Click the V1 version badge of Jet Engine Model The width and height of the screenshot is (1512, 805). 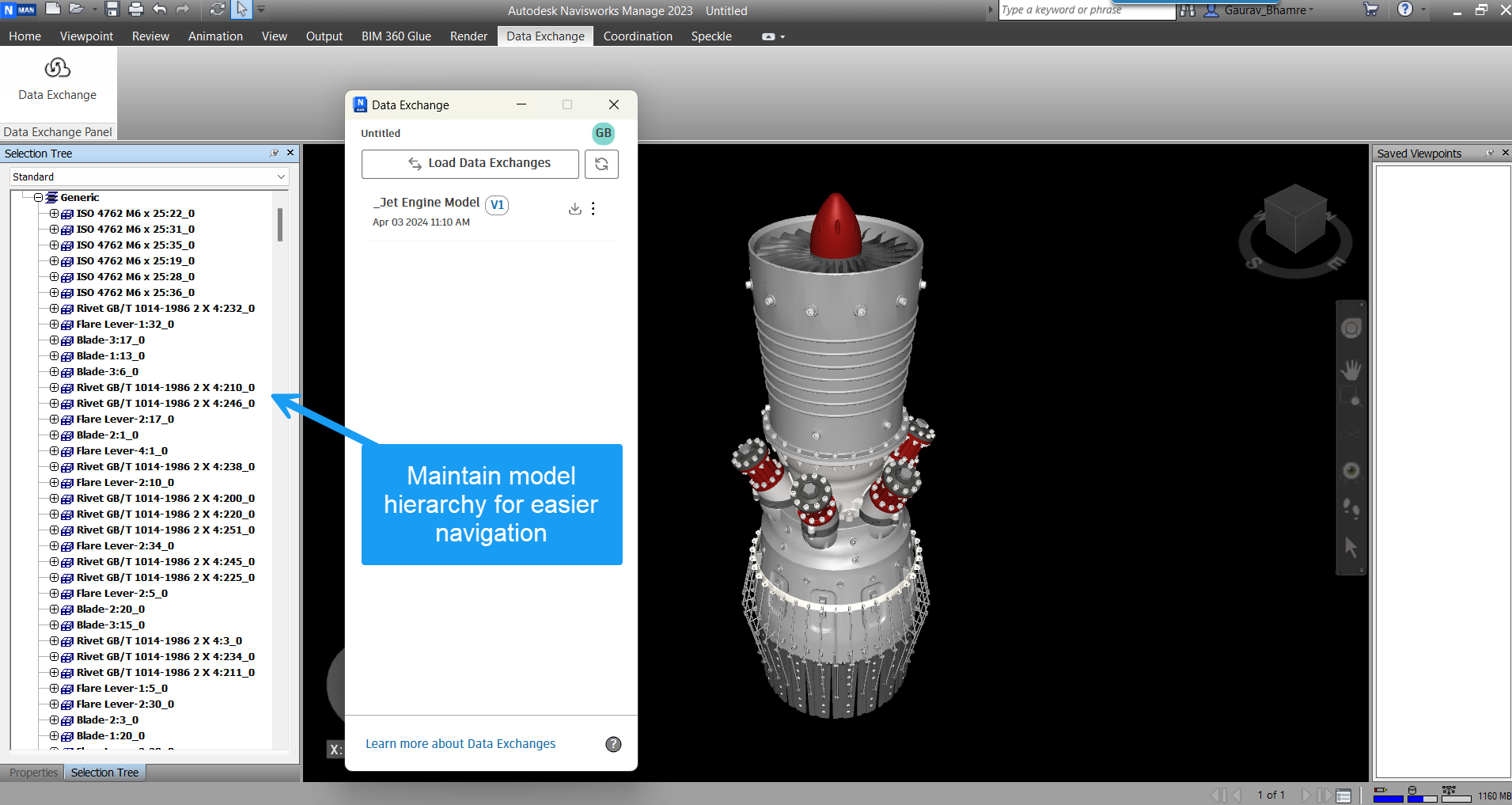(497, 205)
